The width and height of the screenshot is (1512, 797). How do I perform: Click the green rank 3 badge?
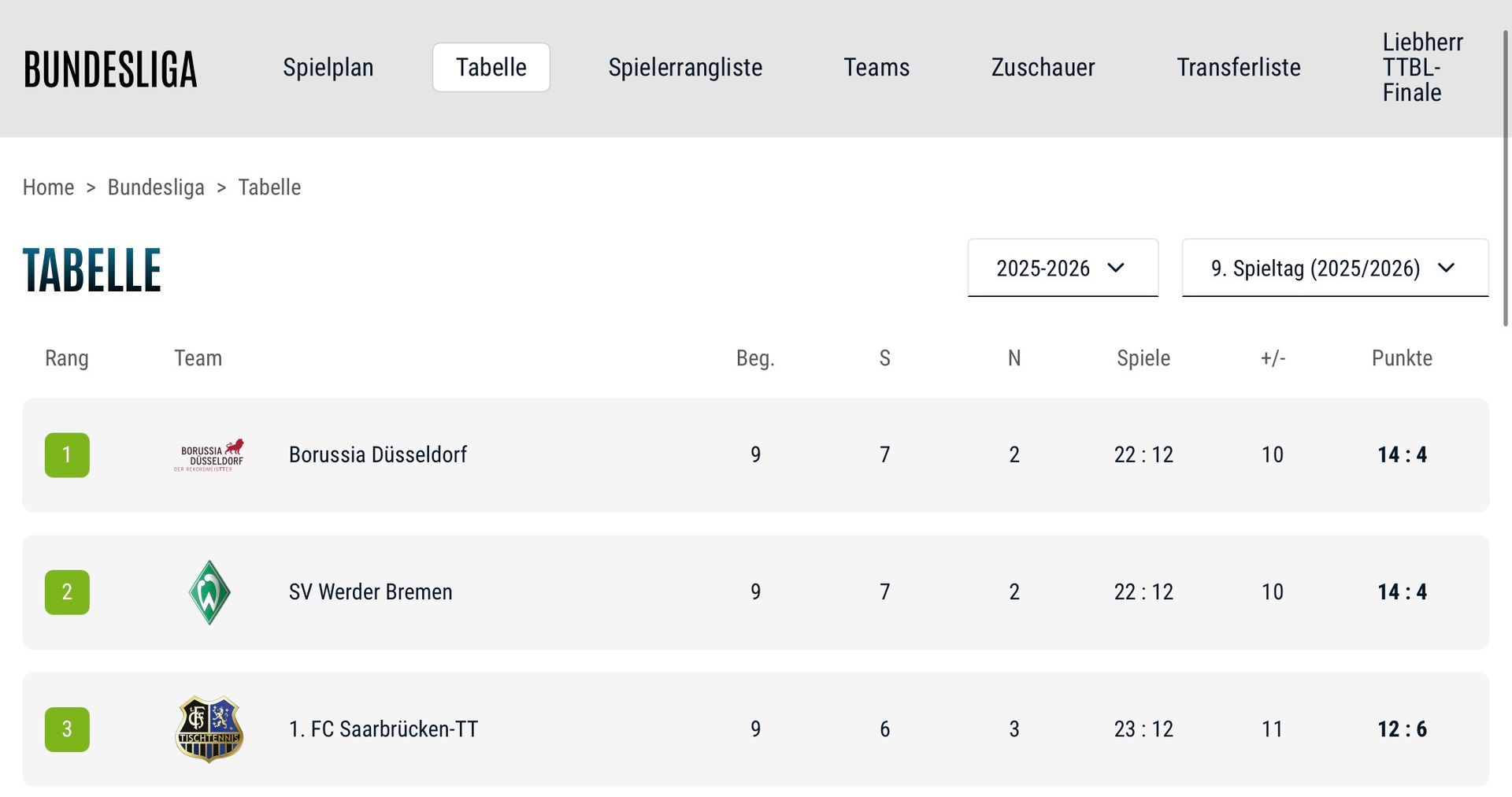[67, 729]
